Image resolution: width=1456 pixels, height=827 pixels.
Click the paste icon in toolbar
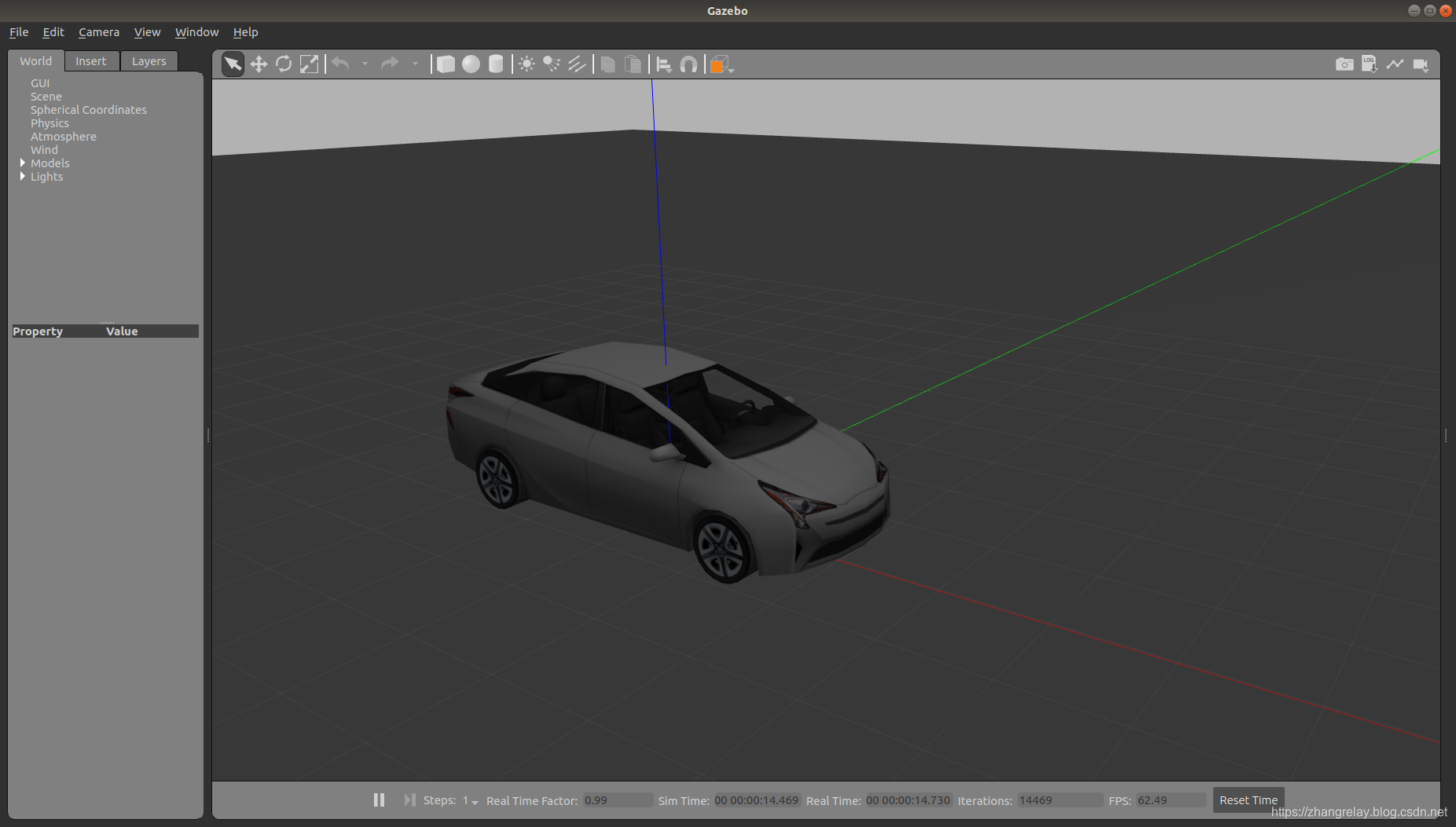[x=633, y=64]
